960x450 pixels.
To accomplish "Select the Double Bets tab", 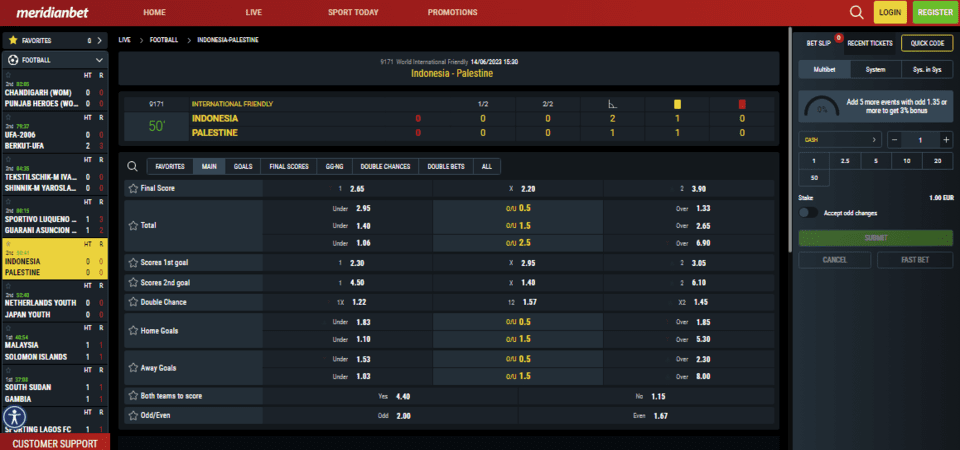I will (x=446, y=167).
